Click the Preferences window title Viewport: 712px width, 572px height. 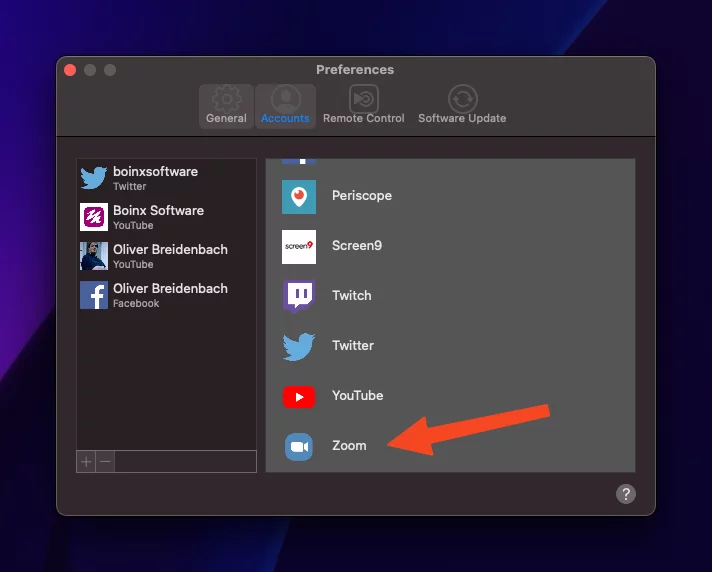pos(355,69)
